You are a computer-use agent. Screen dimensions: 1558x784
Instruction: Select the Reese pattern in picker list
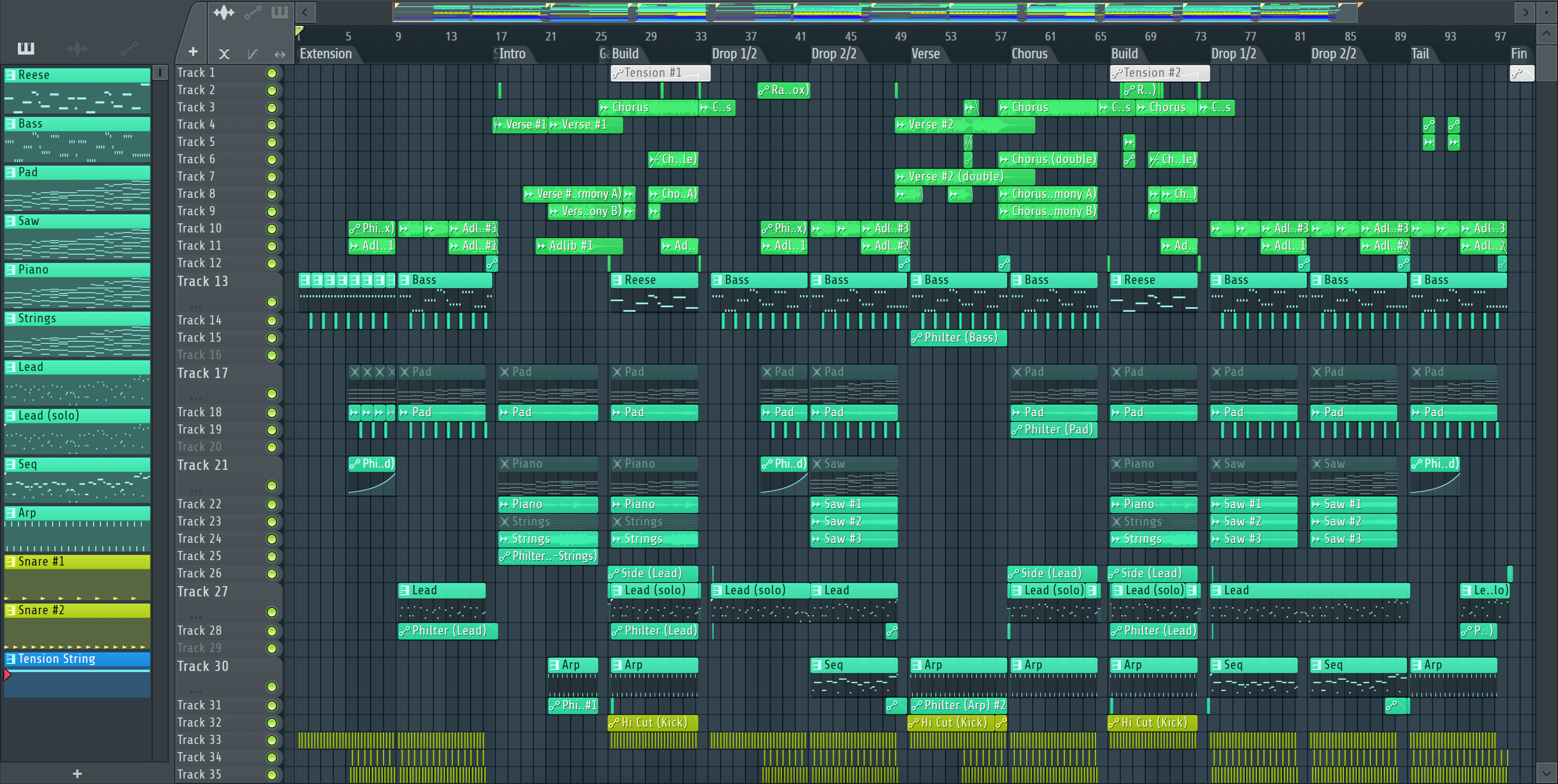77,91
